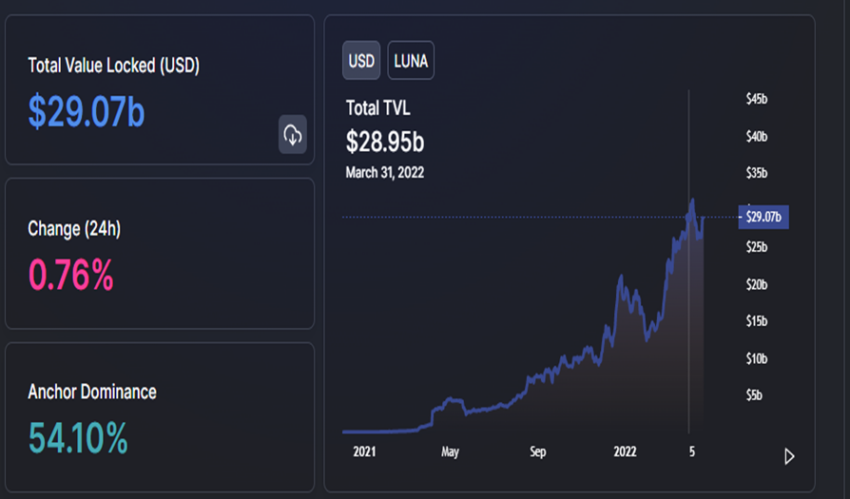The width and height of the screenshot is (850, 499).
Task: Select the Total Value Locked $29.07b figure
Action: (87, 112)
